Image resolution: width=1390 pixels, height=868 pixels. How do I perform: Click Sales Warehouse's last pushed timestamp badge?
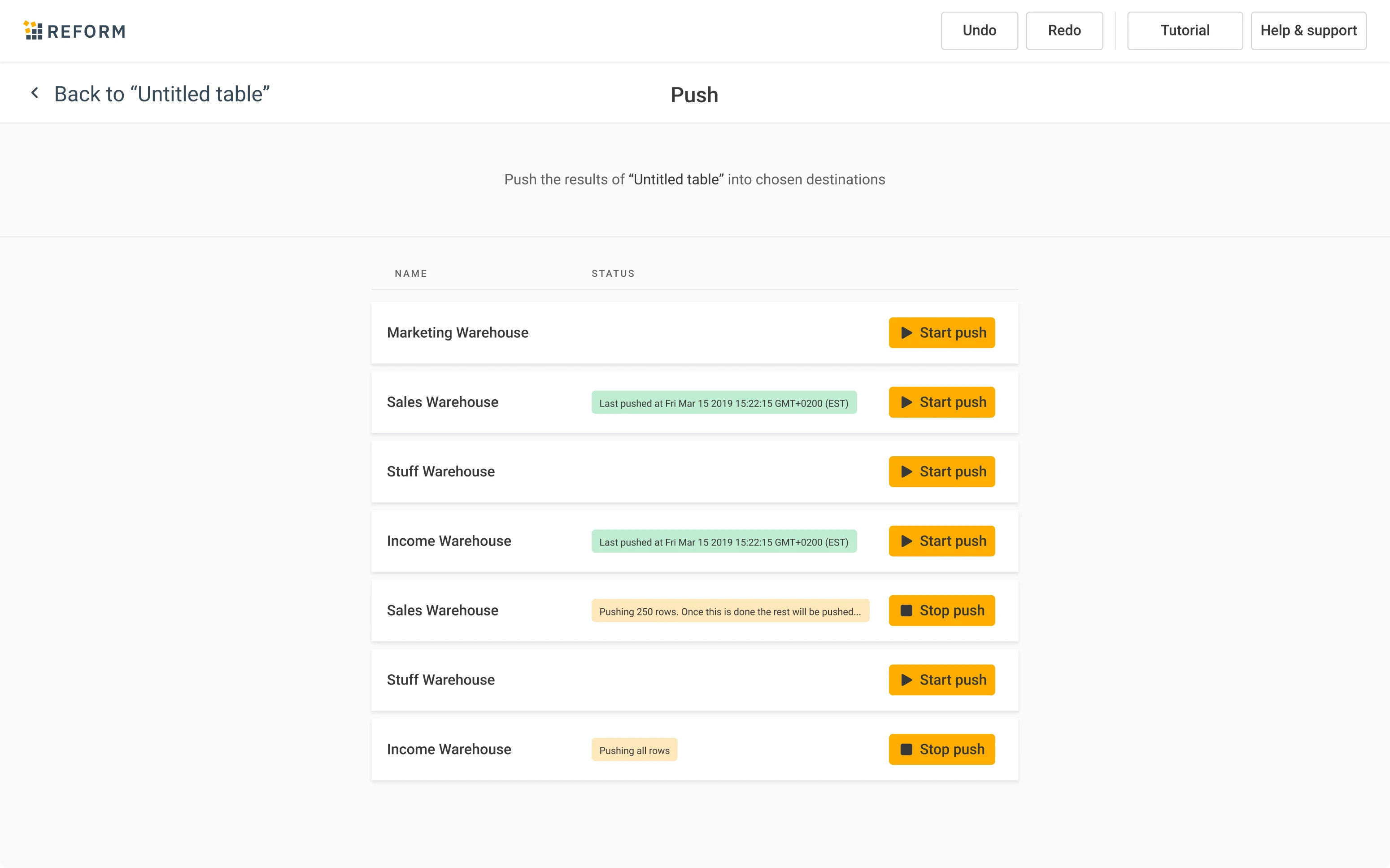[x=723, y=402]
